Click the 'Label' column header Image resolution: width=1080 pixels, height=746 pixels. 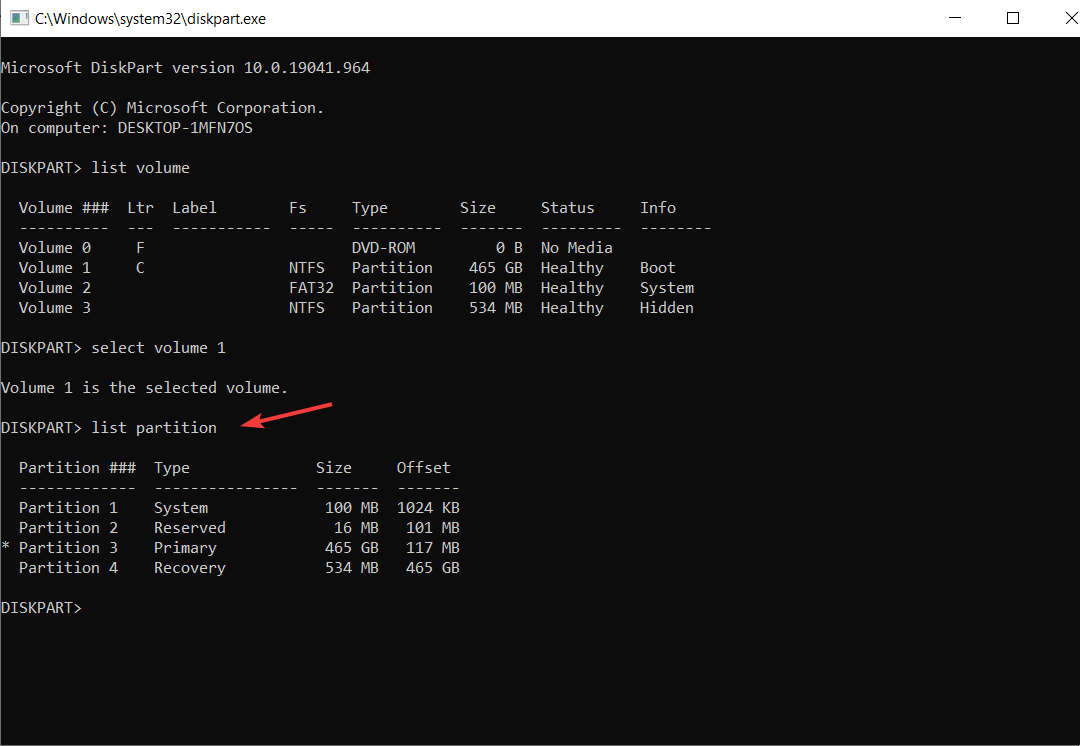pos(194,207)
